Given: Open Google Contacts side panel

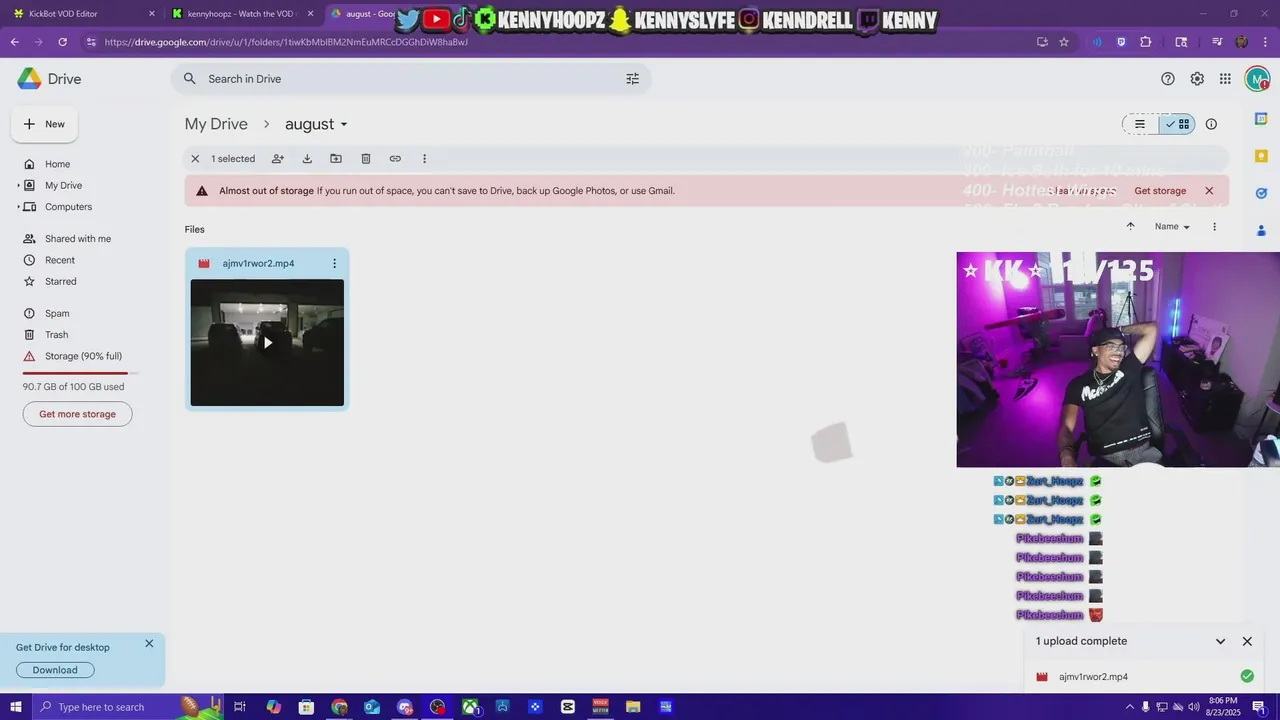Looking at the screenshot, I should 1261,230.
